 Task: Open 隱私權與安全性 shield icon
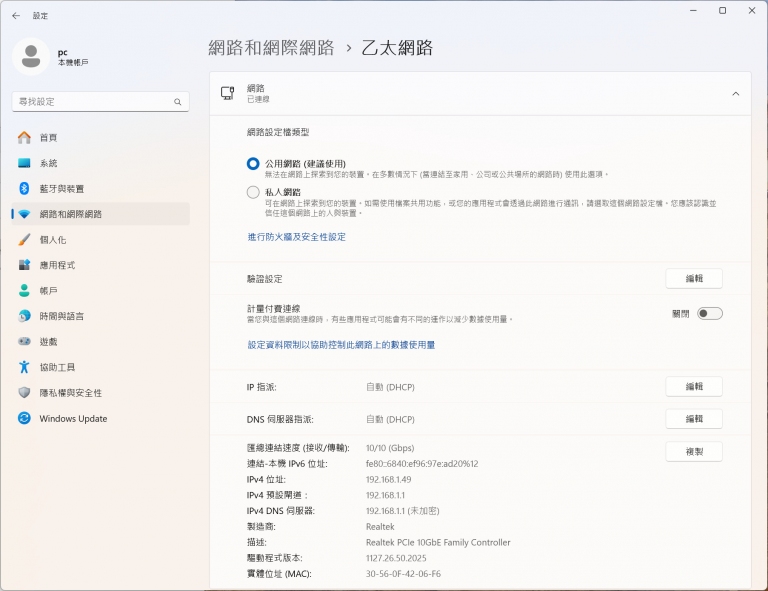24,393
